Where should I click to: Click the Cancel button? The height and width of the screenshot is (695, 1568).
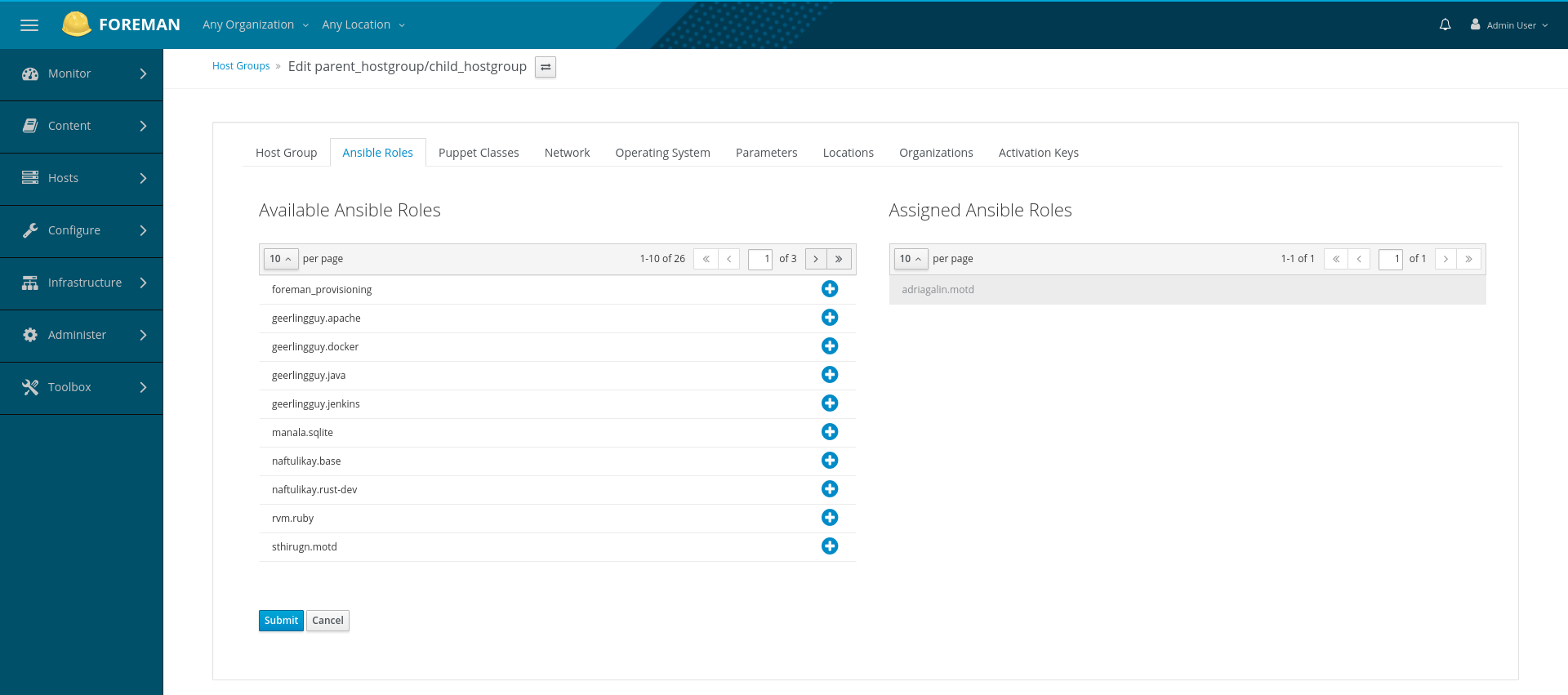[327, 621]
